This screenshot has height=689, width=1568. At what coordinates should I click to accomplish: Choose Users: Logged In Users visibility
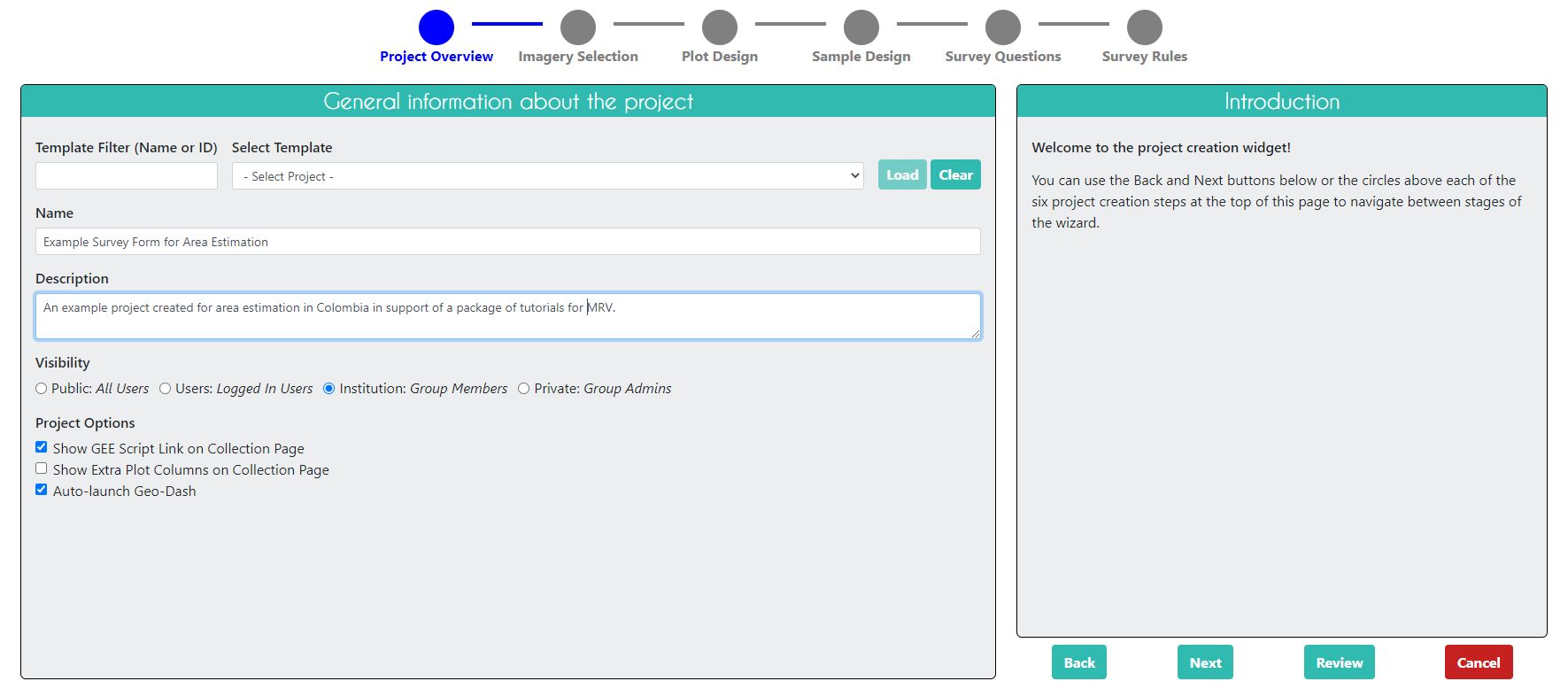[166, 389]
